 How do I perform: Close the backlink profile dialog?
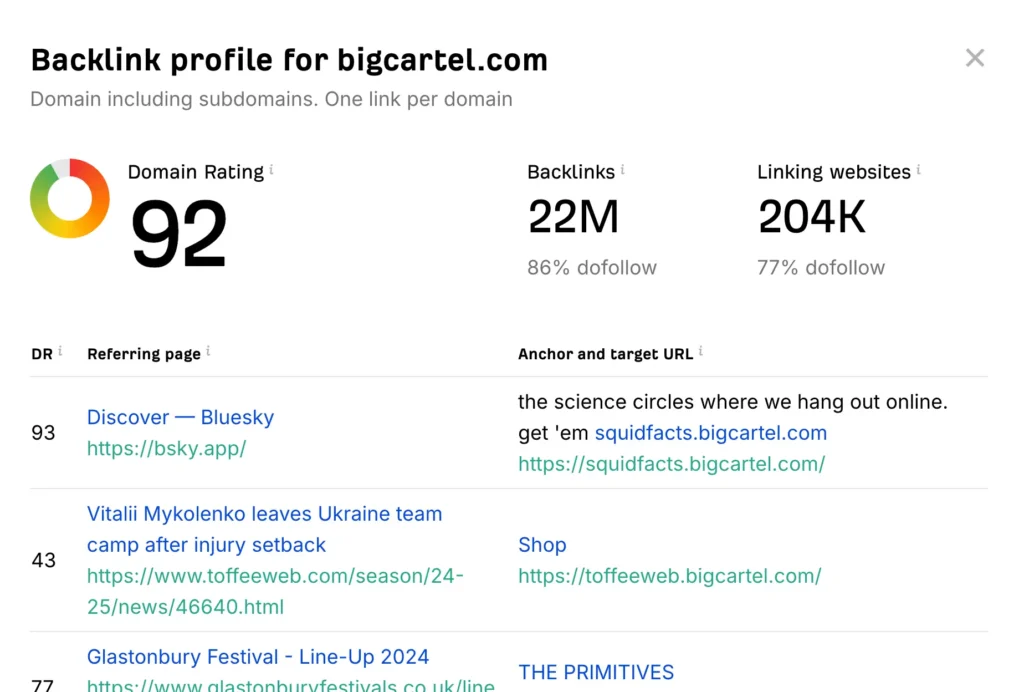point(975,57)
